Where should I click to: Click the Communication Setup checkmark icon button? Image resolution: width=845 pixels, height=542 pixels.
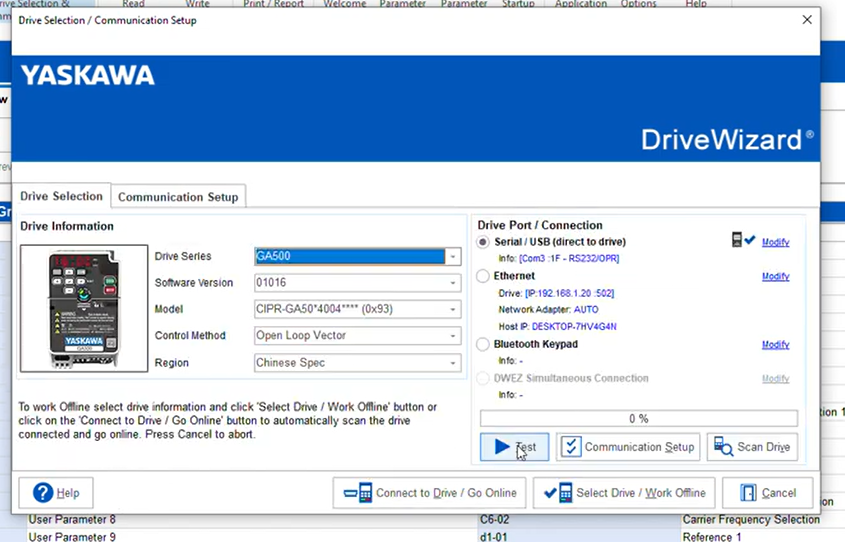pyautogui.click(x=570, y=447)
